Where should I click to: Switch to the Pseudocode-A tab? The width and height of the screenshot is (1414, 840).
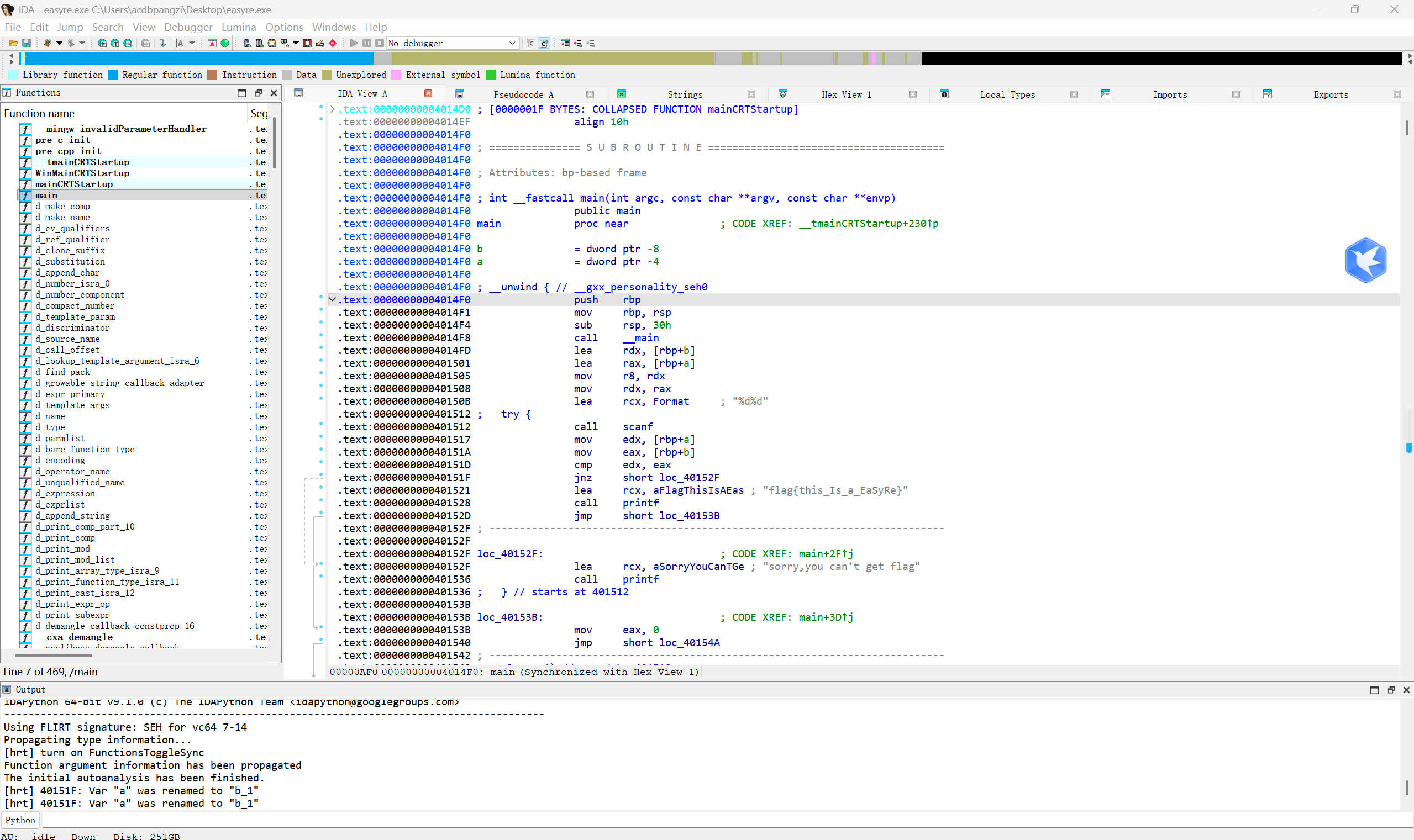click(523, 94)
